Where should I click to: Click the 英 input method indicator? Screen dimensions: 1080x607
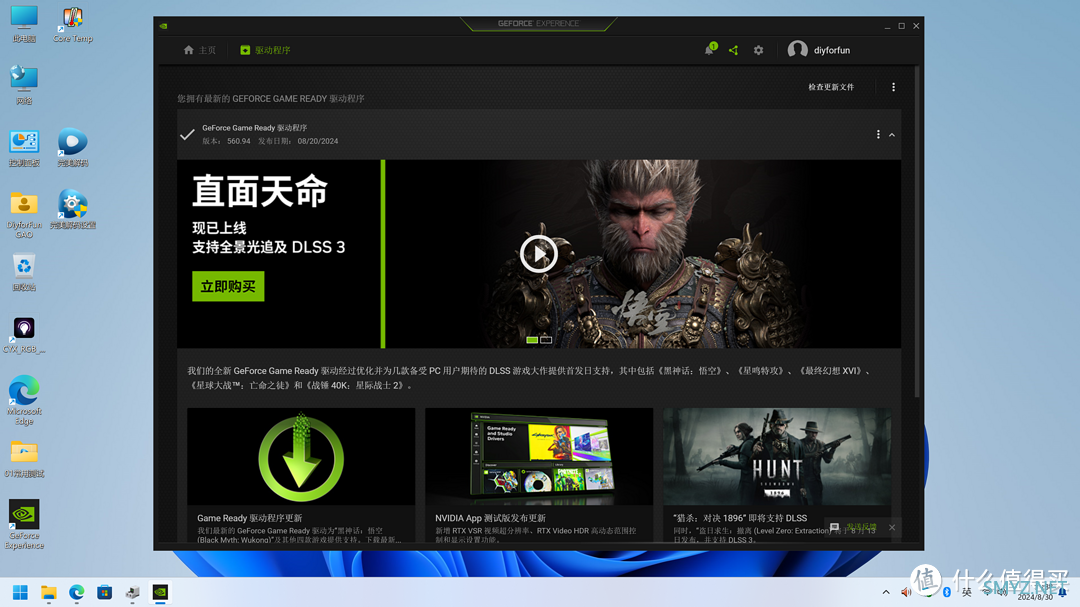[x=967, y=592]
